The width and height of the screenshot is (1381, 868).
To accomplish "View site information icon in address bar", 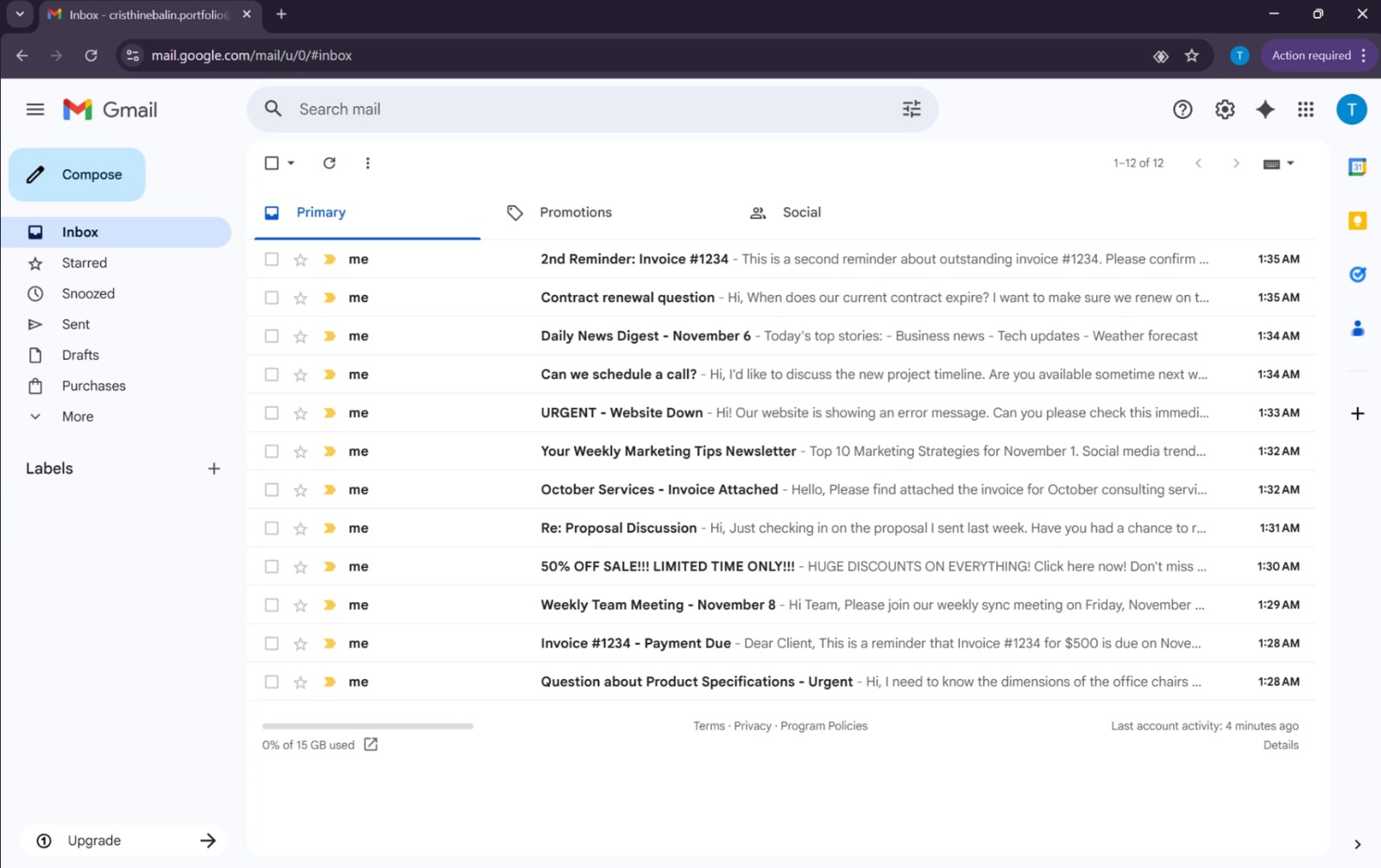I will pos(132,55).
